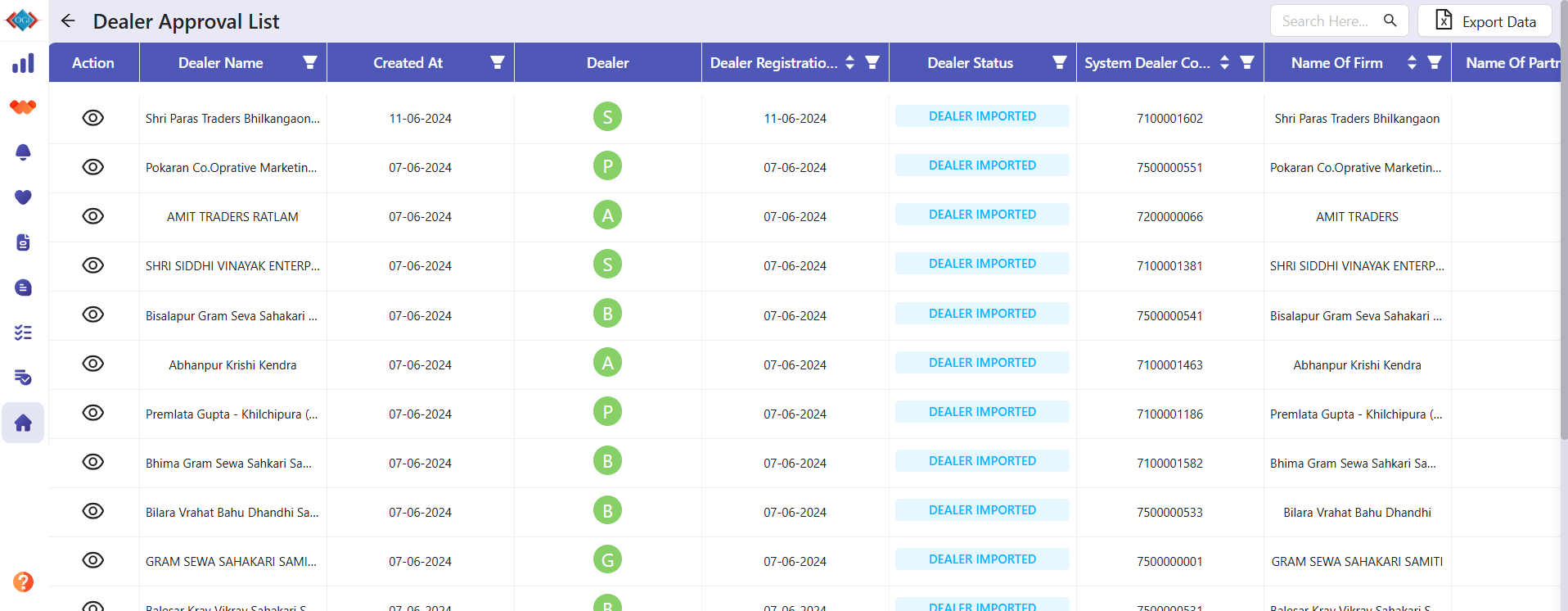
Task: Select dealer code 7500000551 cell
Action: tap(1169, 168)
